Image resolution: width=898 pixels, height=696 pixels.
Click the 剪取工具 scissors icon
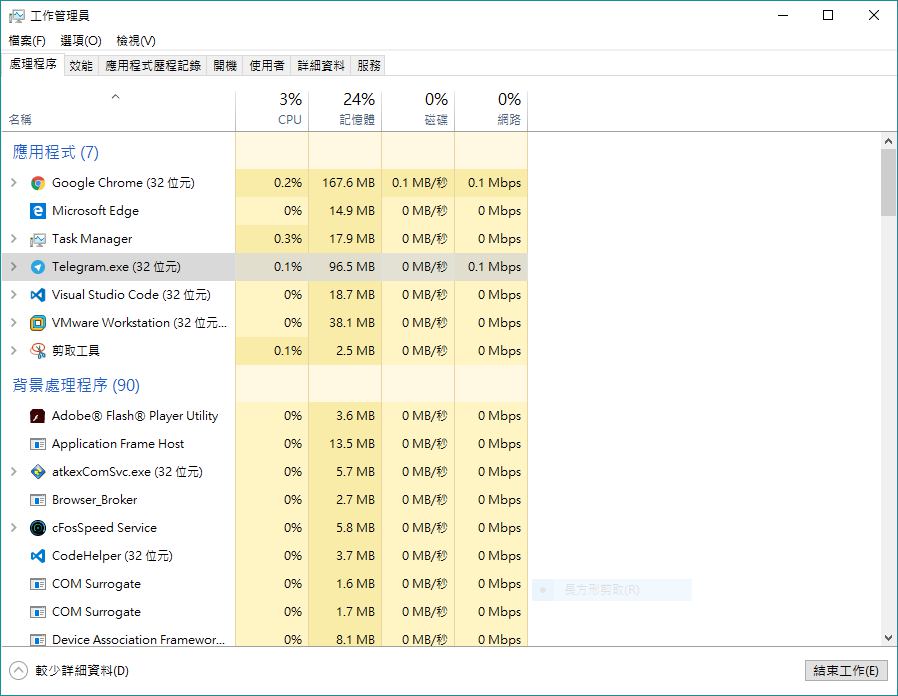tap(38, 351)
